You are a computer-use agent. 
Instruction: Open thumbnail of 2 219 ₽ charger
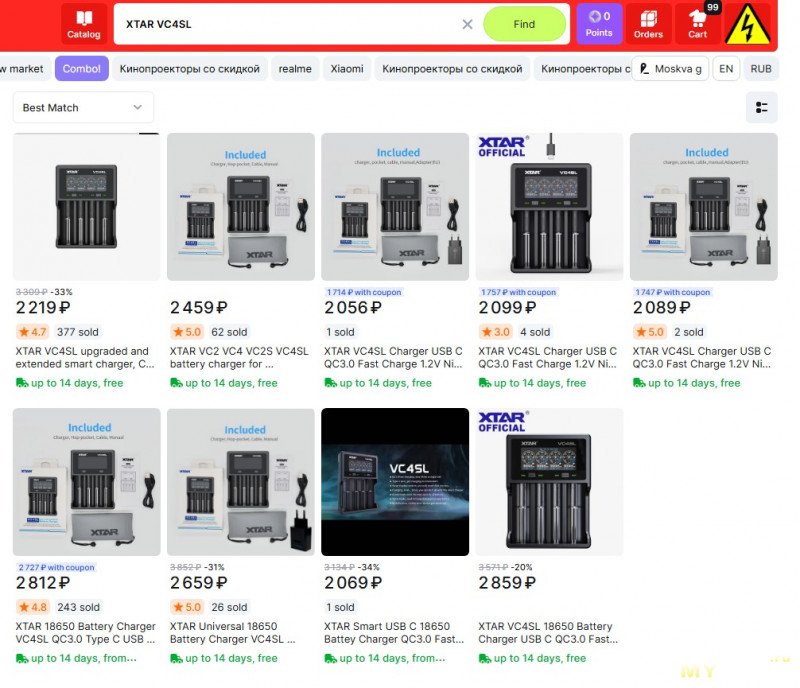86,207
